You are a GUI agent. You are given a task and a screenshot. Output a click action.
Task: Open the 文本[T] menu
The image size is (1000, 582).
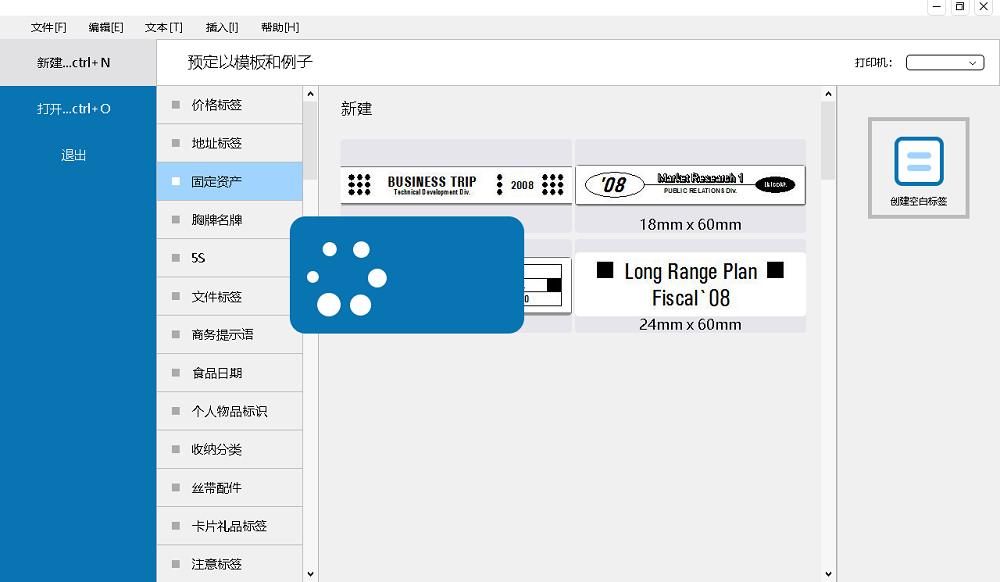pos(163,27)
